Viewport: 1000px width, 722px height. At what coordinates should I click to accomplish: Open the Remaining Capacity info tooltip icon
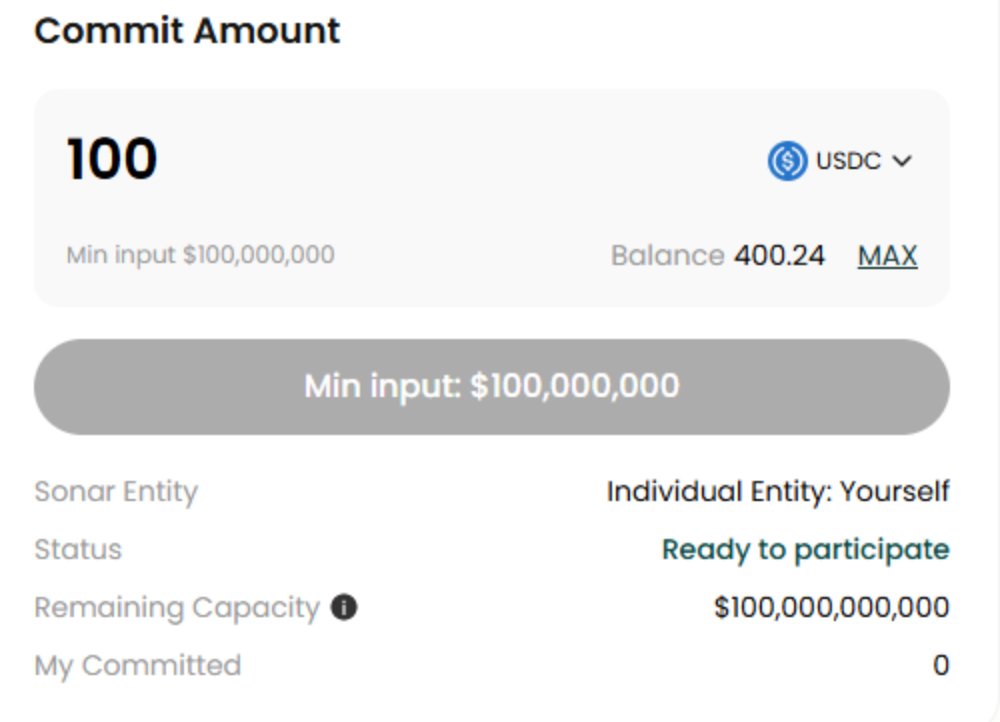(x=344, y=607)
